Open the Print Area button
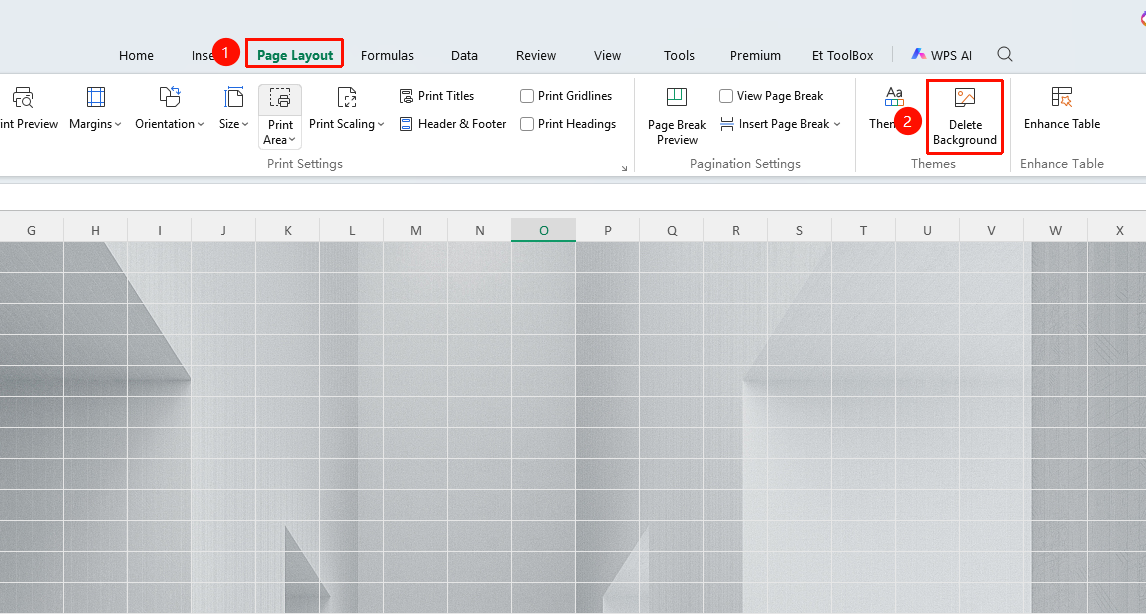1146x614 pixels. pos(280,117)
